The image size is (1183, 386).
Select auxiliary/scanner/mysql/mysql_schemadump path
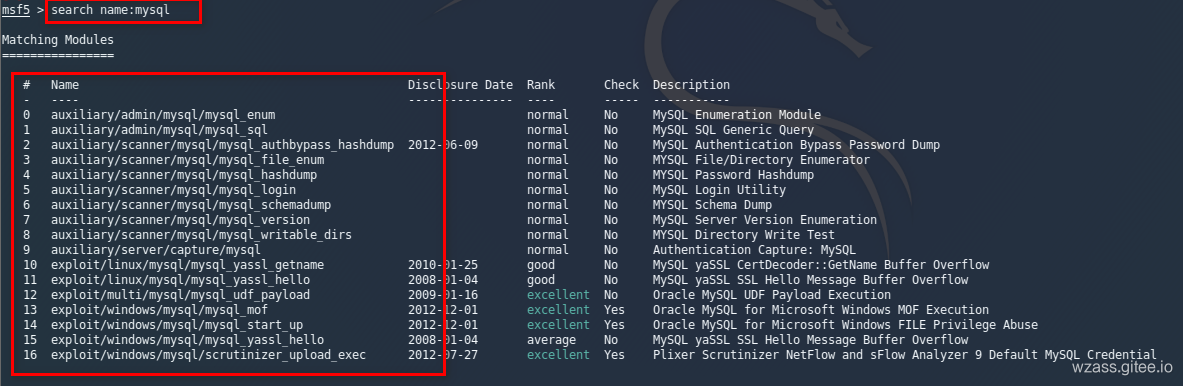coord(191,205)
